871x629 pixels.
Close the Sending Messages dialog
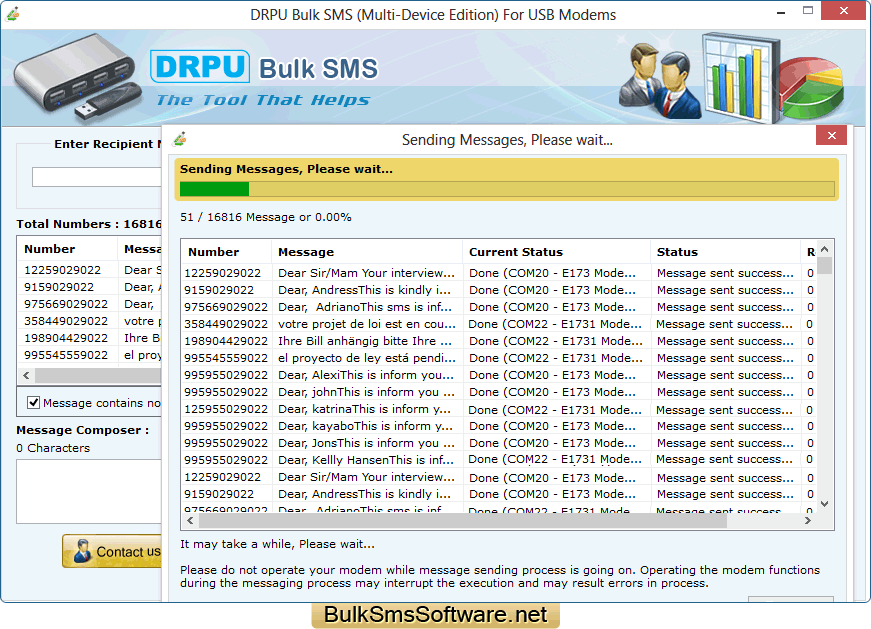[831, 136]
